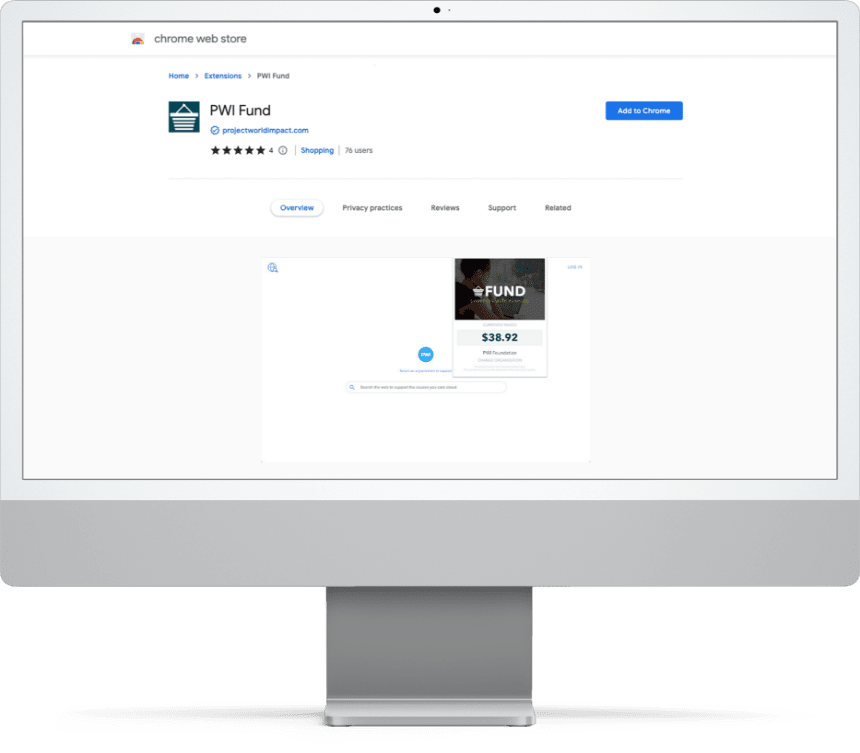Click the LOG IN link in preview
Screen dimensions: 860x753
[x=575, y=267]
